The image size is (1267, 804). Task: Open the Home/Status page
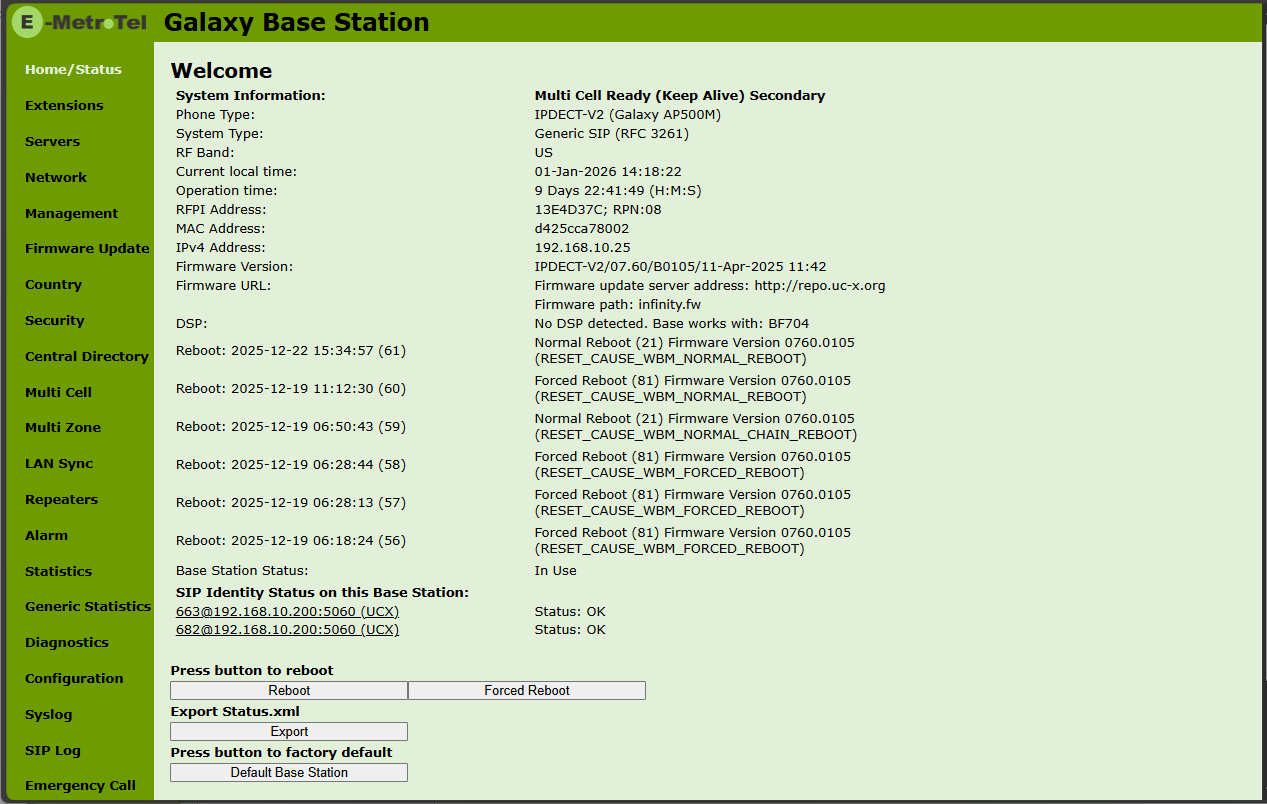click(x=73, y=70)
